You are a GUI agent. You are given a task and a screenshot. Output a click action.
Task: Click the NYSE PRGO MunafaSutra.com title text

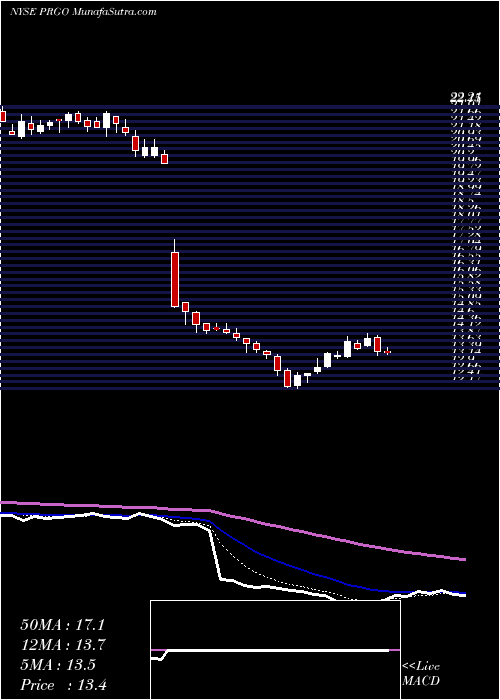(x=83, y=12)
